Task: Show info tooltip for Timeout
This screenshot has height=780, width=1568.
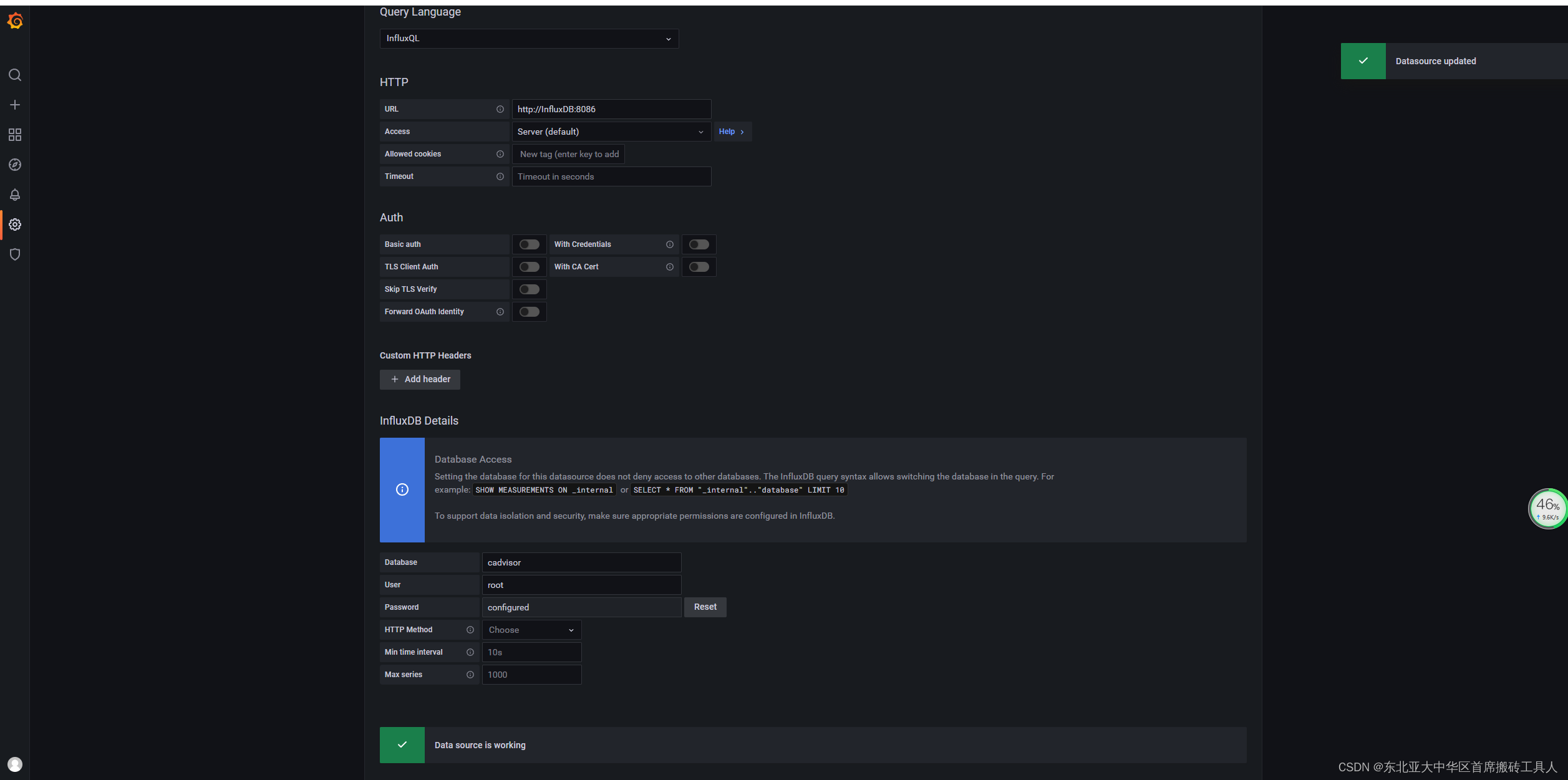Action: click(500, 176)
